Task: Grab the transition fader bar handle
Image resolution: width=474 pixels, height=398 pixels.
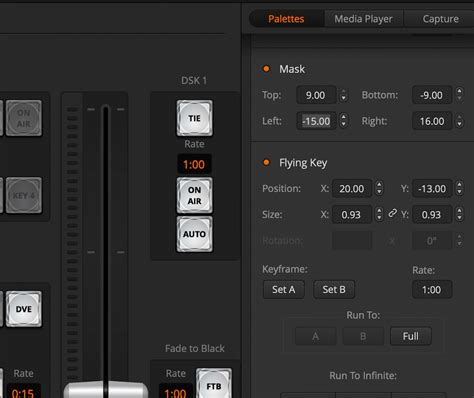Action: click(x=106, y=389)
